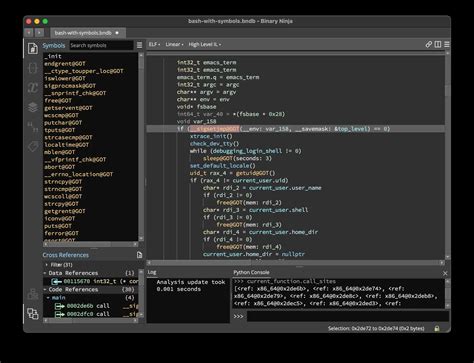Select the bash-with-symbols.bndb tab
This screenshot has height=363, width=474.
pos(87,33)
